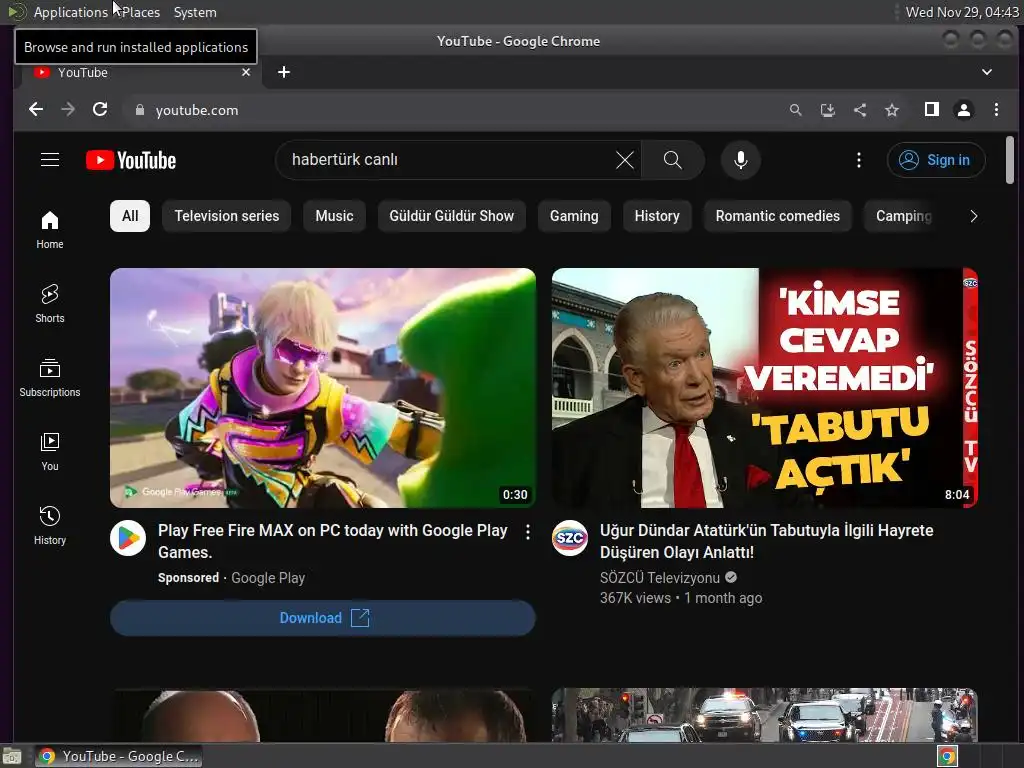Open SÖZCÜ Televizyonu channel link
This screenshot has height=768, width=1024.
[x=660, y=578]
